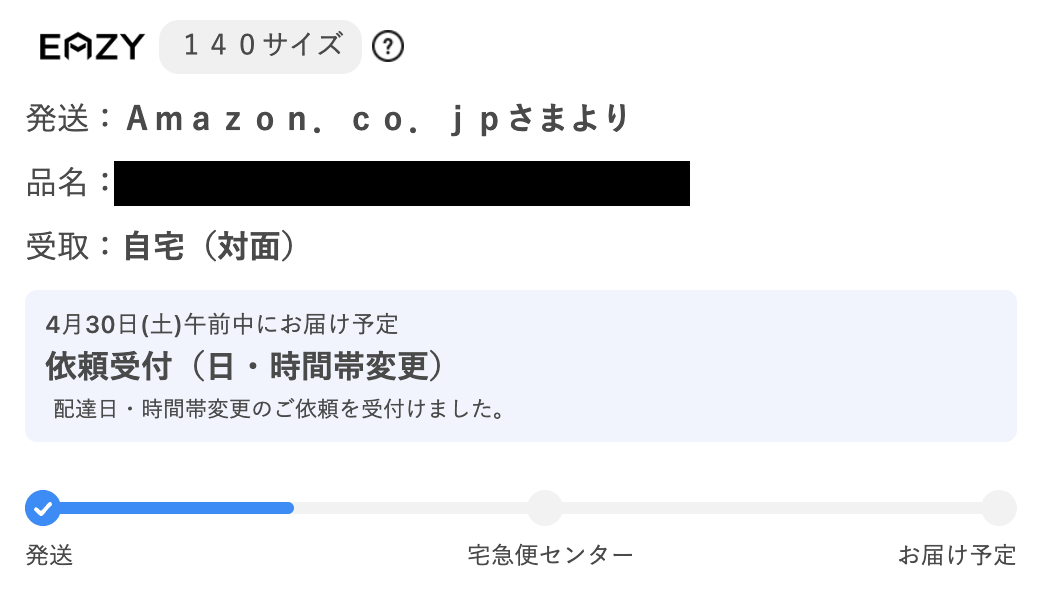Image resolution: width=1048 pixels, height=596 pixels.
Task: Click the Amazon.co.jpさまより sender text
Action: click(x=378, y=119)
